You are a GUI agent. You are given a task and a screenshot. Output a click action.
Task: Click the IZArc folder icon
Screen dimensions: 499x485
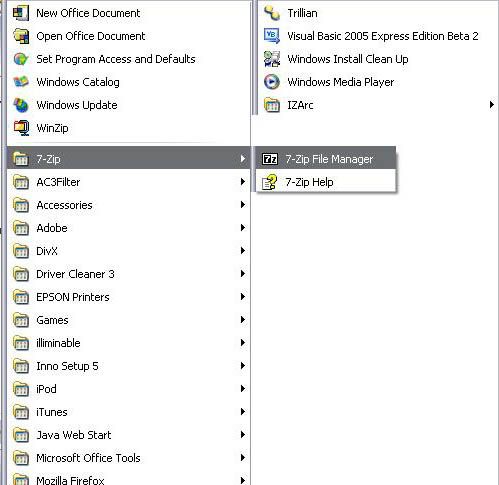coord(272,105)
